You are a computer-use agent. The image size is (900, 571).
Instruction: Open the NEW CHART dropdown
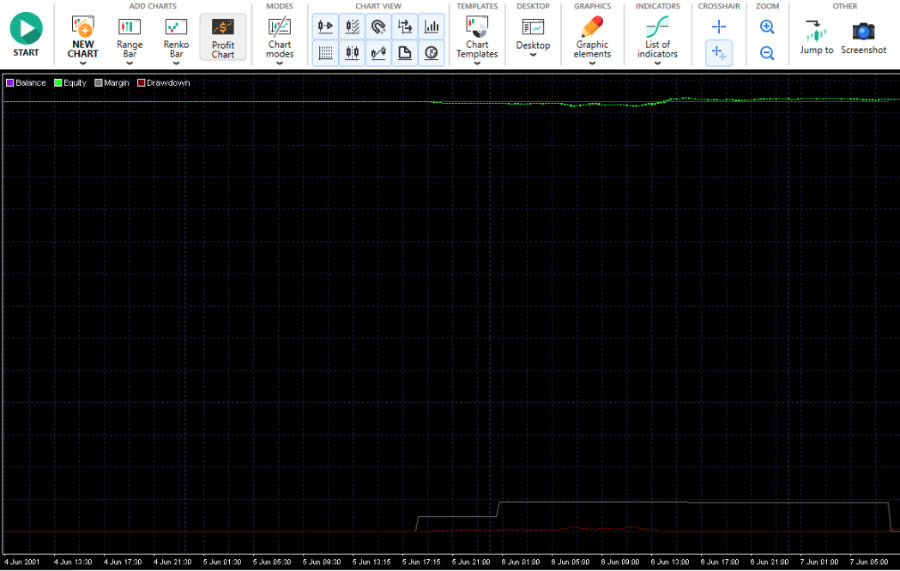(x=83, y=63)
